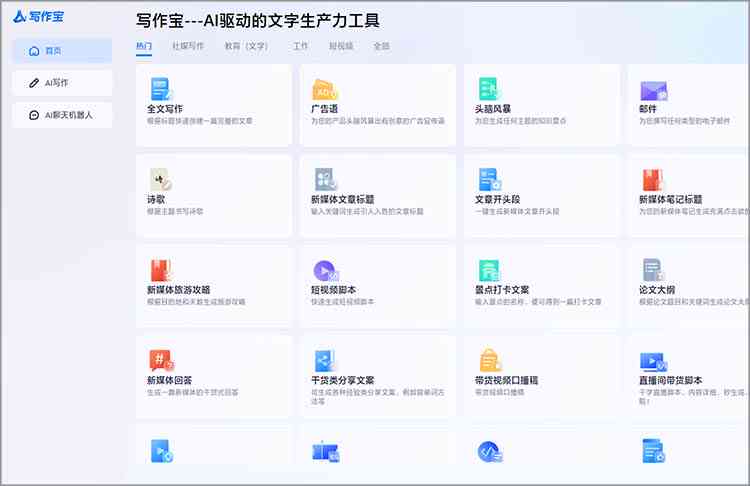Open AI写作 from the sidebar
Viewport: 750px width, 486px height.
coord(62,83)
